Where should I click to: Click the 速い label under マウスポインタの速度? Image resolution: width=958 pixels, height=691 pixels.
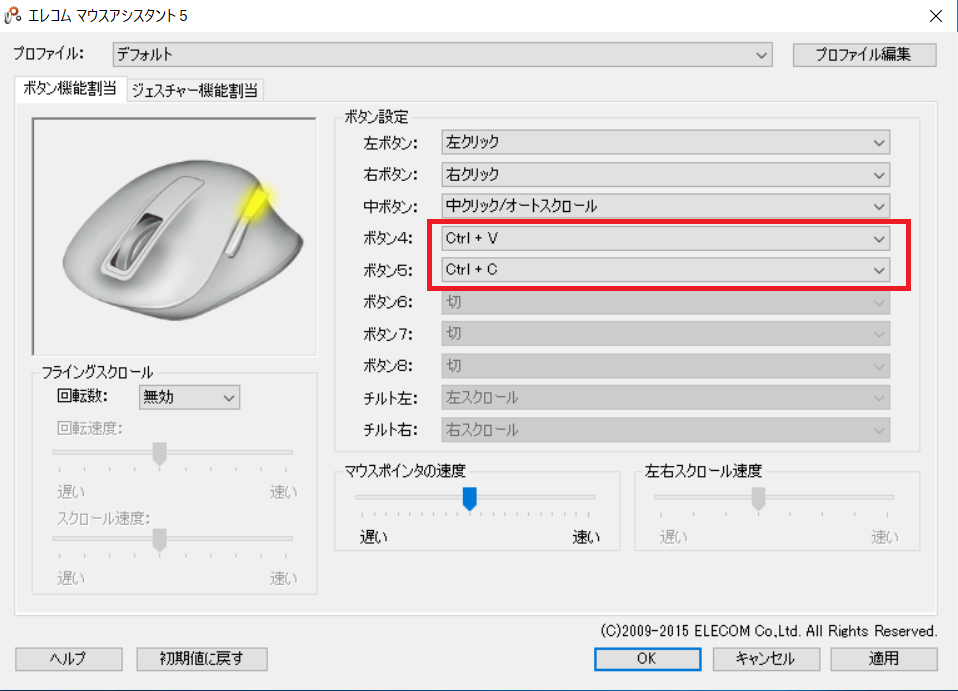(586, 537)
